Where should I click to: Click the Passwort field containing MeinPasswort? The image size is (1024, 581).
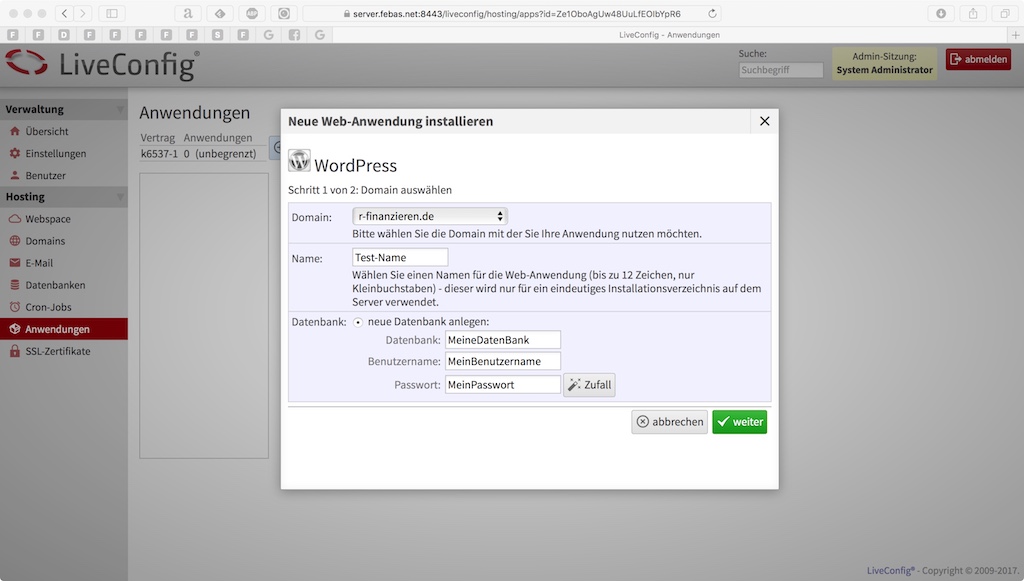[x=503, y=385]
